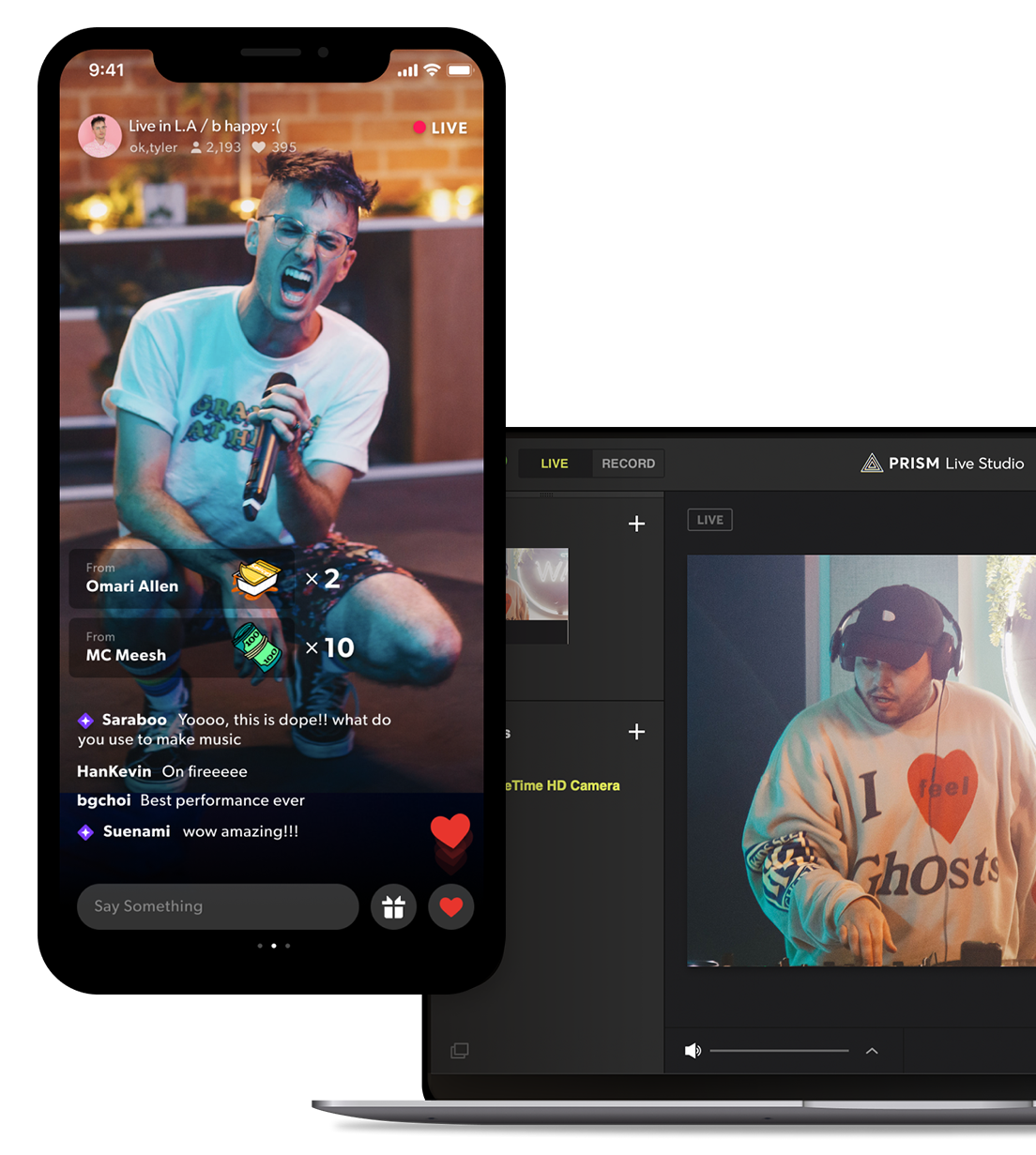The height and width of the screenshot is (1155, 1036).
Task: Tap the heart button beside the gift button
Action: click(x=451, y=906)
